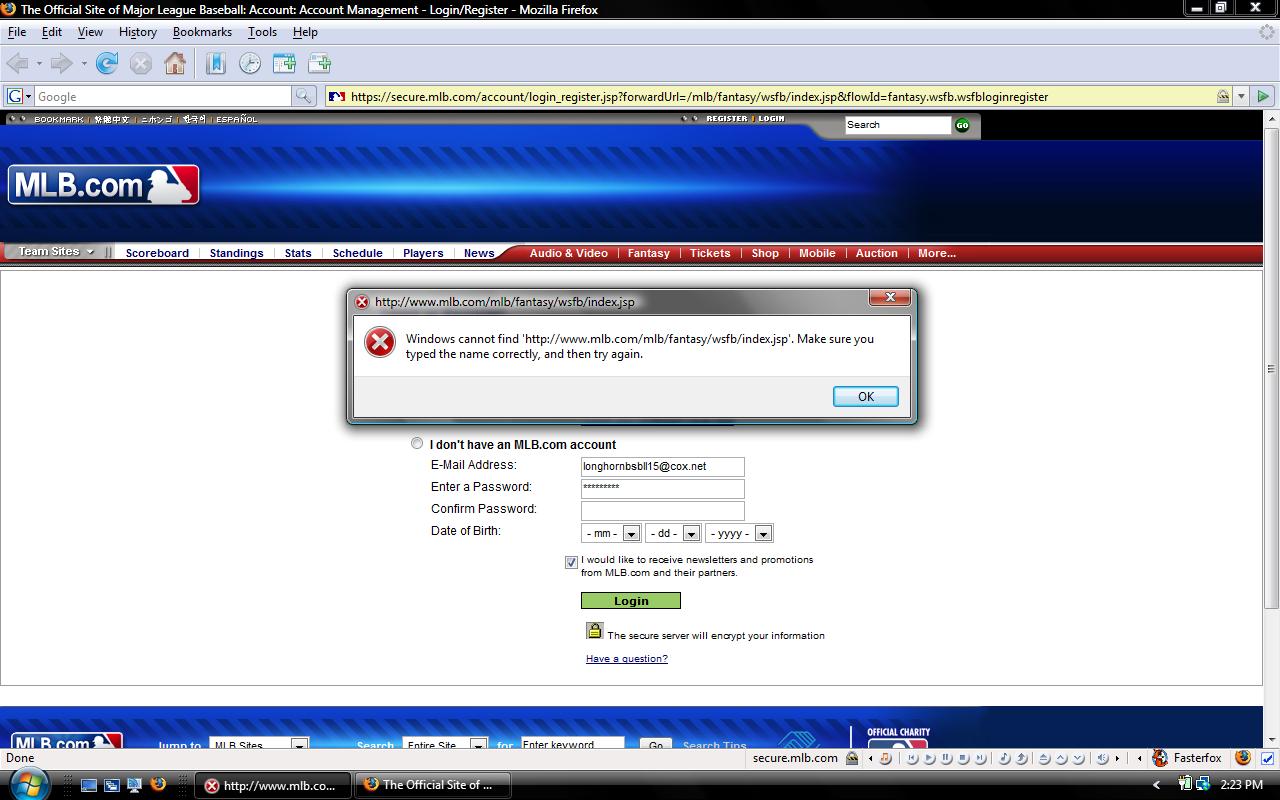Click the FoxyTunes volume speaker icon
This screenshot has width=1280, height=800.
[1101, 758]
